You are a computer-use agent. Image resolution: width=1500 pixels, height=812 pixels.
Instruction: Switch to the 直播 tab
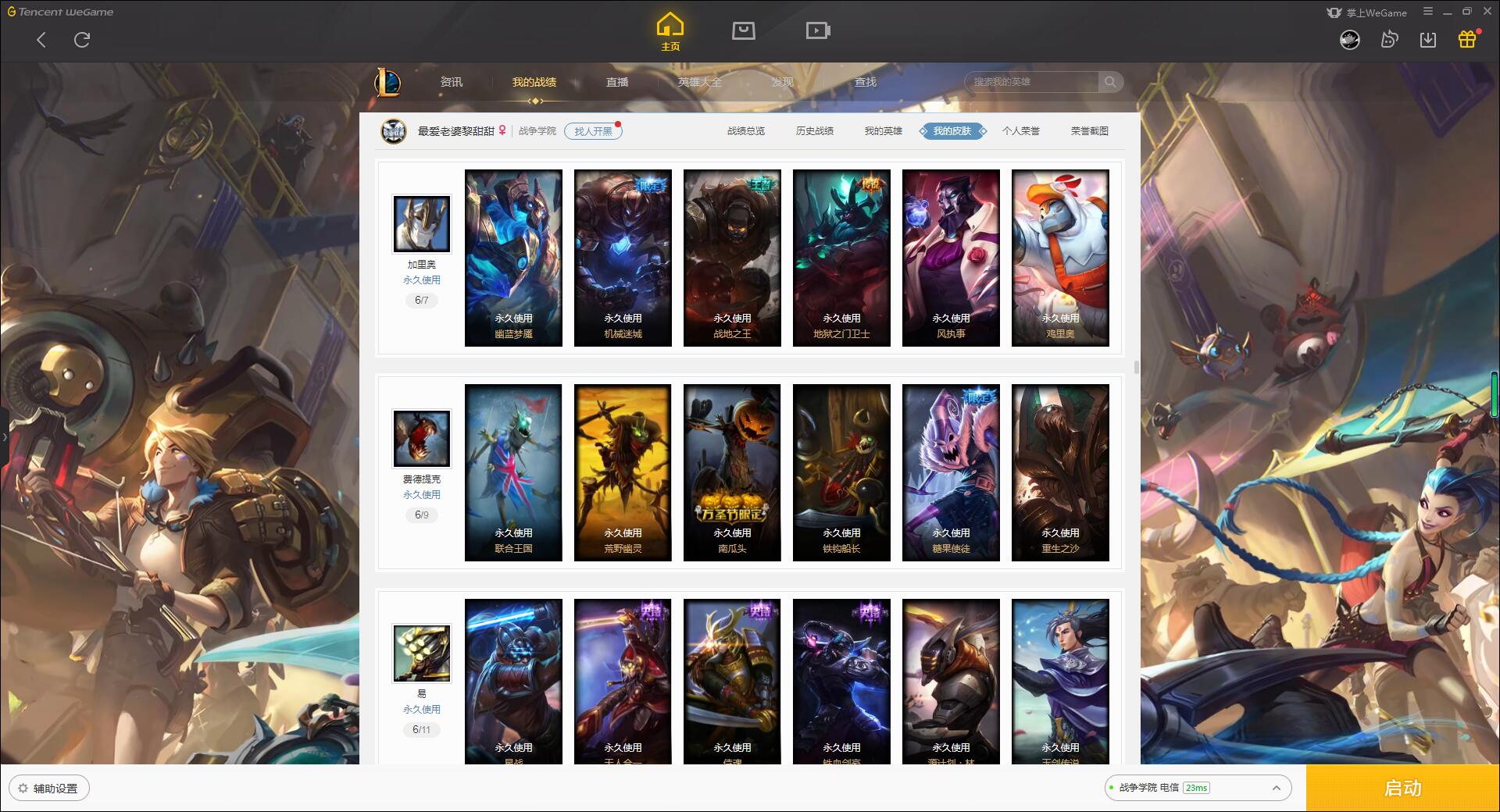click(x=617, y=82)
